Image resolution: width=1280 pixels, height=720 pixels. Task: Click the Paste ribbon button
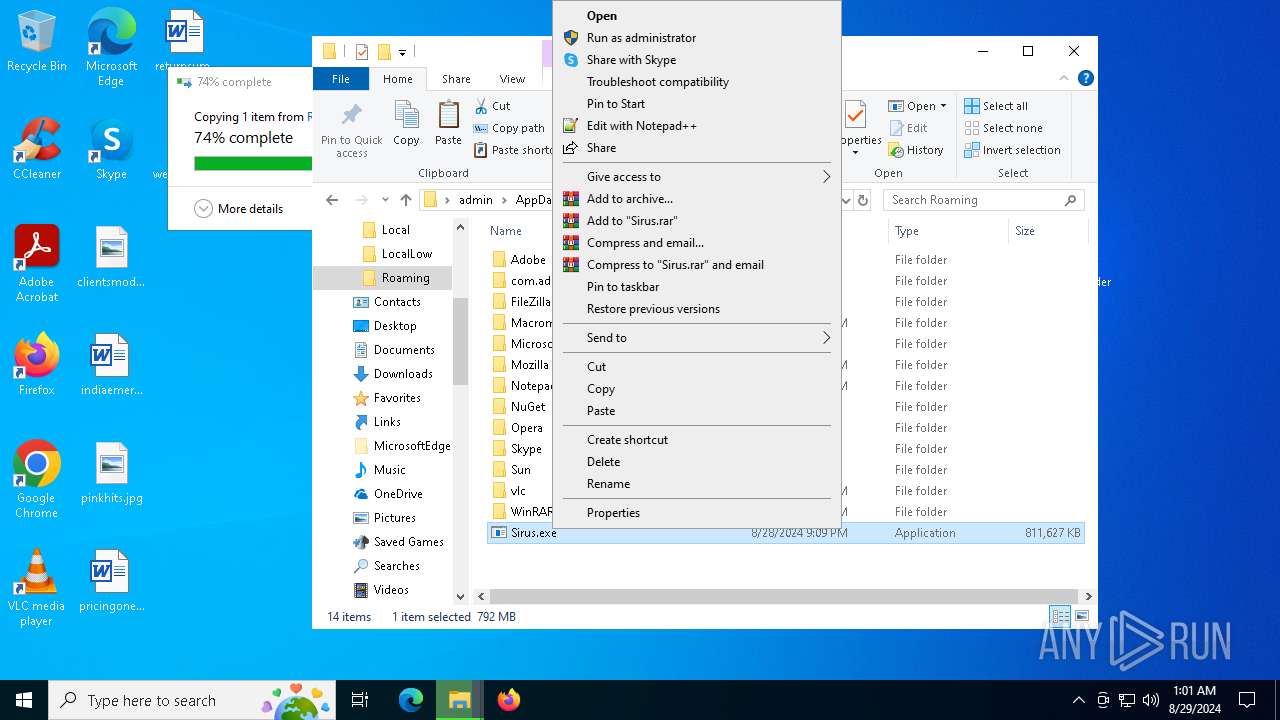448,123
